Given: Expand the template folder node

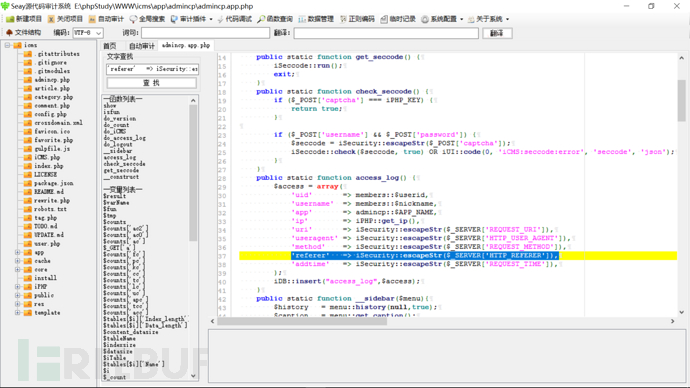Looking at the screenshot, I should click(x=18, y=312).
